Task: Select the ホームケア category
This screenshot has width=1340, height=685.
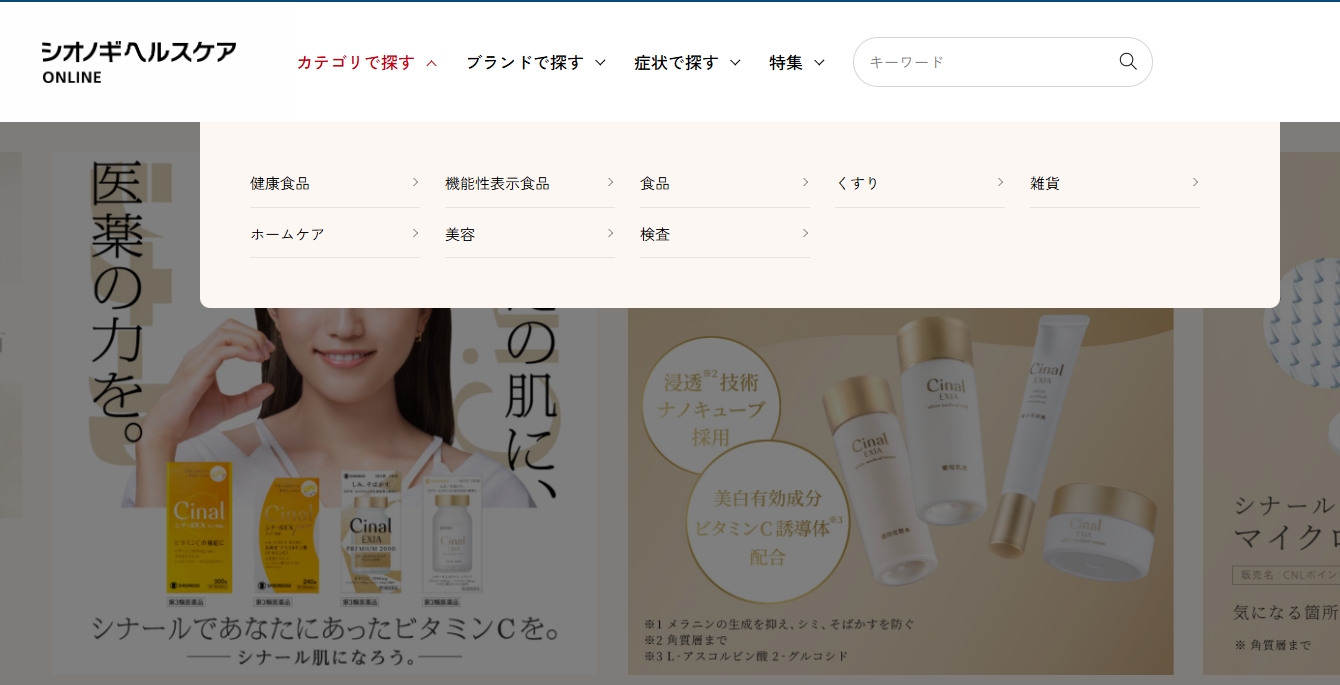Action: coord(335,233)
